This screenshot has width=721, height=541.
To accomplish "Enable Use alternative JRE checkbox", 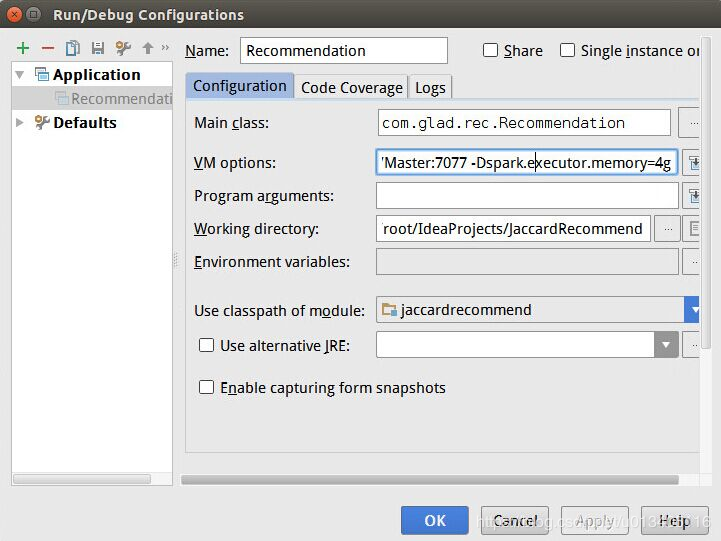I will coord(206,346).
